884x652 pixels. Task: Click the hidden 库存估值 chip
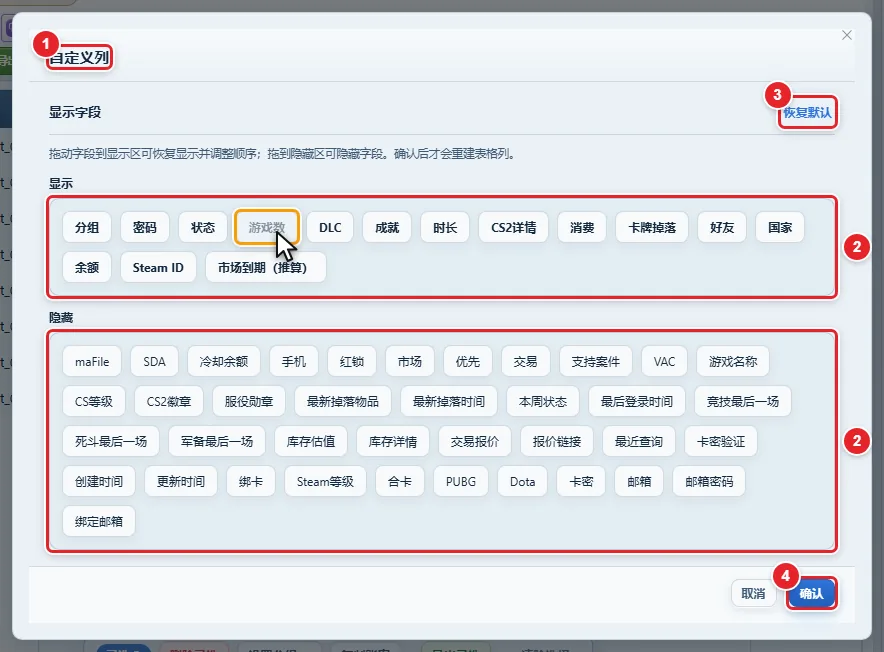pyautogui.click(x=311, y=442)
